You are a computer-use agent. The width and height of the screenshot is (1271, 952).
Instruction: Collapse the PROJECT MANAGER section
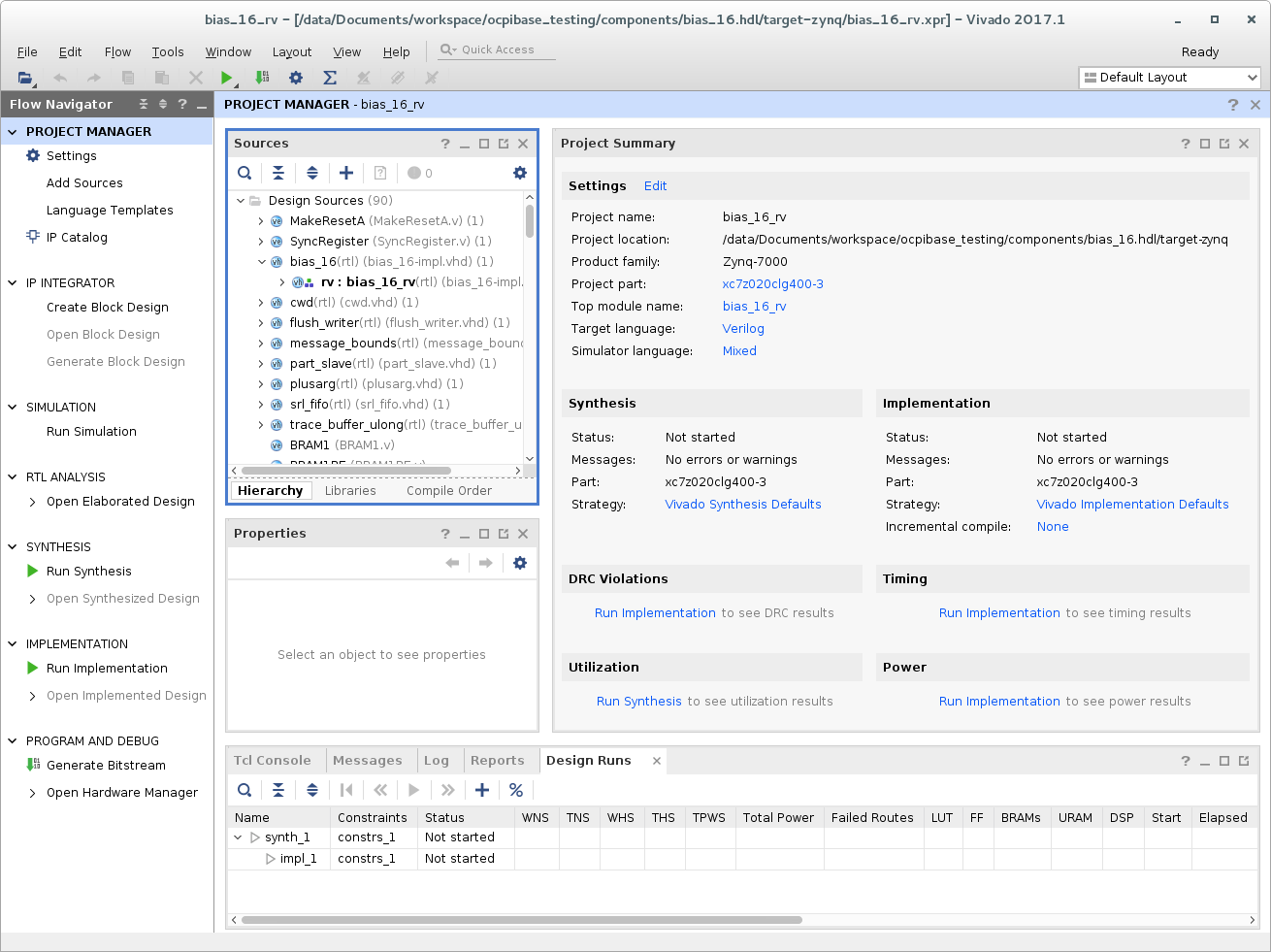click(x=13, y=132)
